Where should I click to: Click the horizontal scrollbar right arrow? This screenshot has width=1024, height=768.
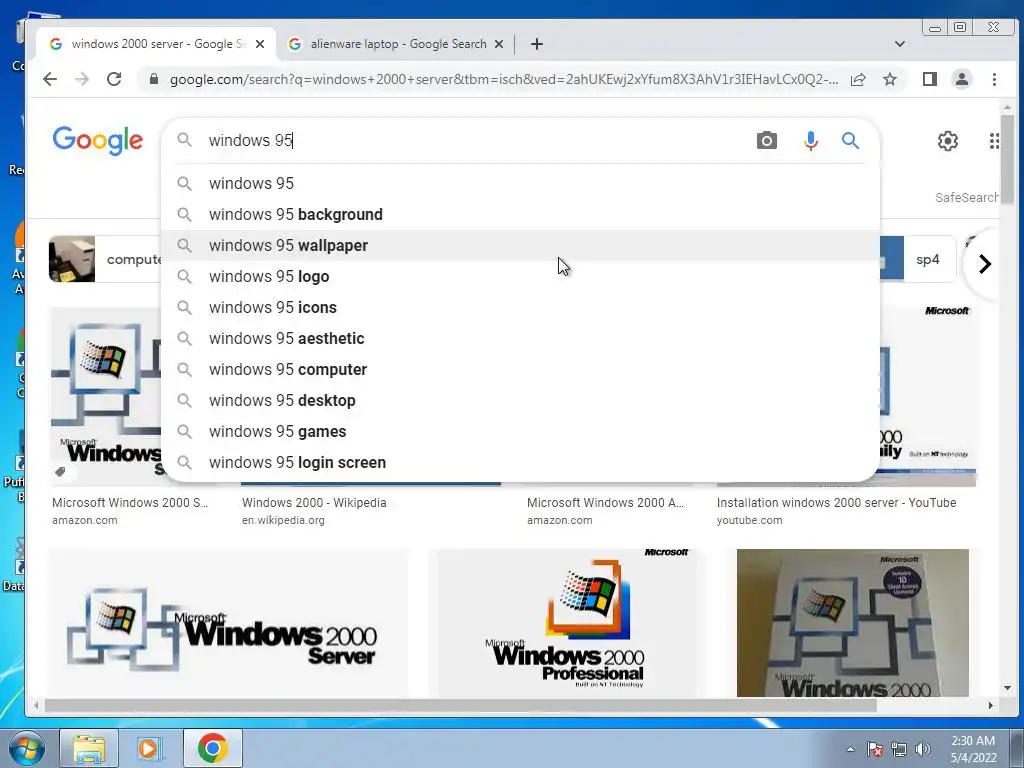pos(991,706)
